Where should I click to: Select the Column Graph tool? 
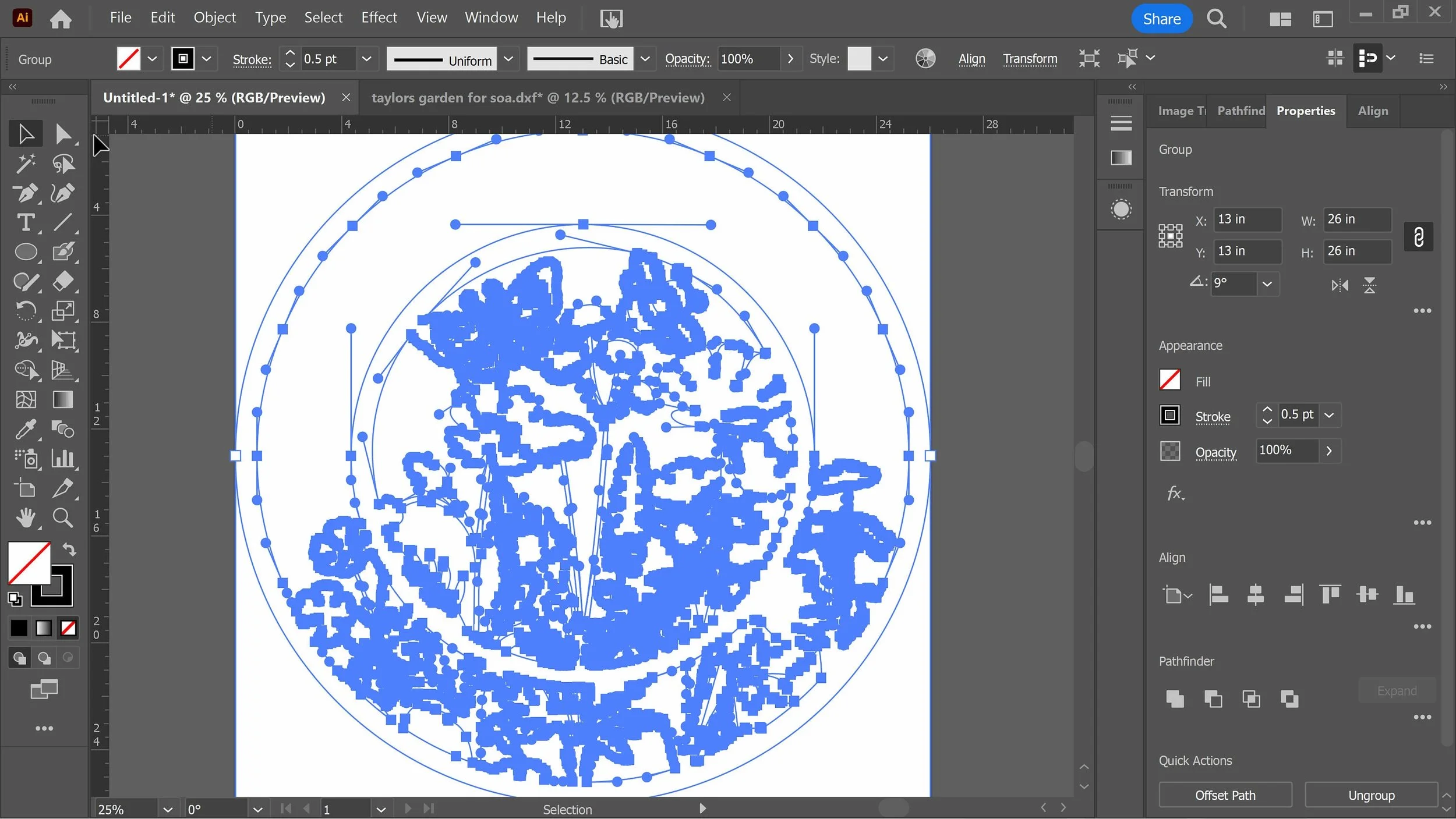62,459
